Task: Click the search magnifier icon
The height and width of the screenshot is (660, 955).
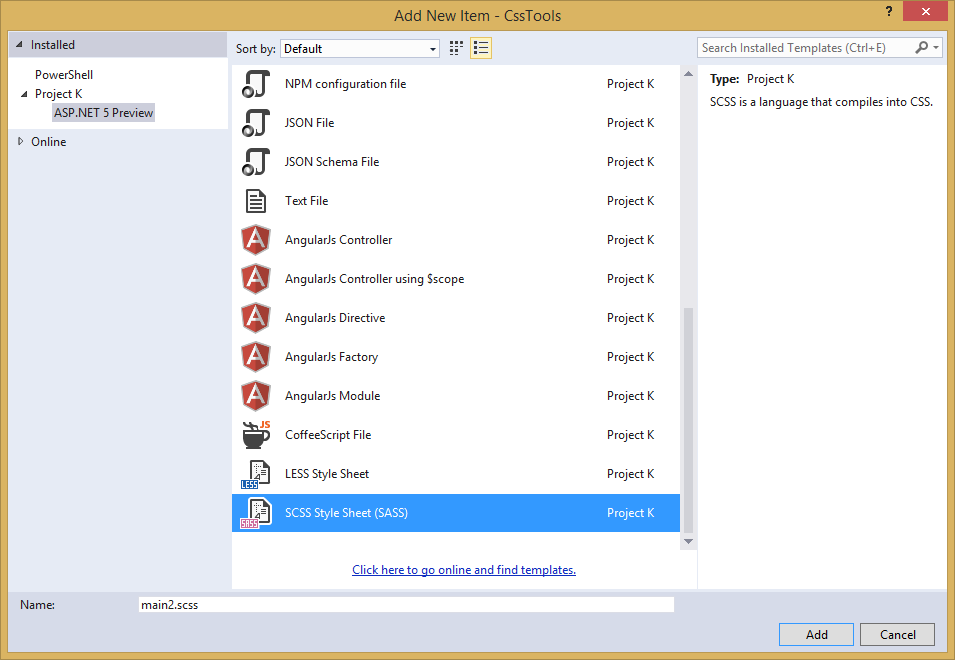Action: tap(922, 47)
